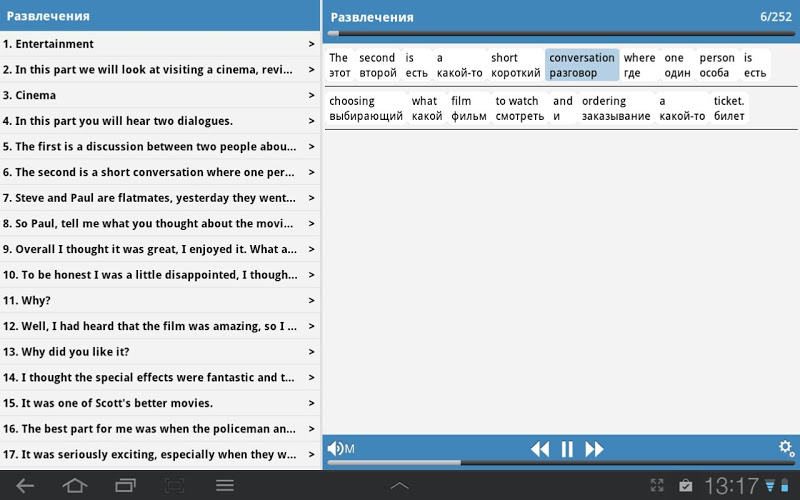Tap the screenshot capture icon in navigation bar

point(174,486)
